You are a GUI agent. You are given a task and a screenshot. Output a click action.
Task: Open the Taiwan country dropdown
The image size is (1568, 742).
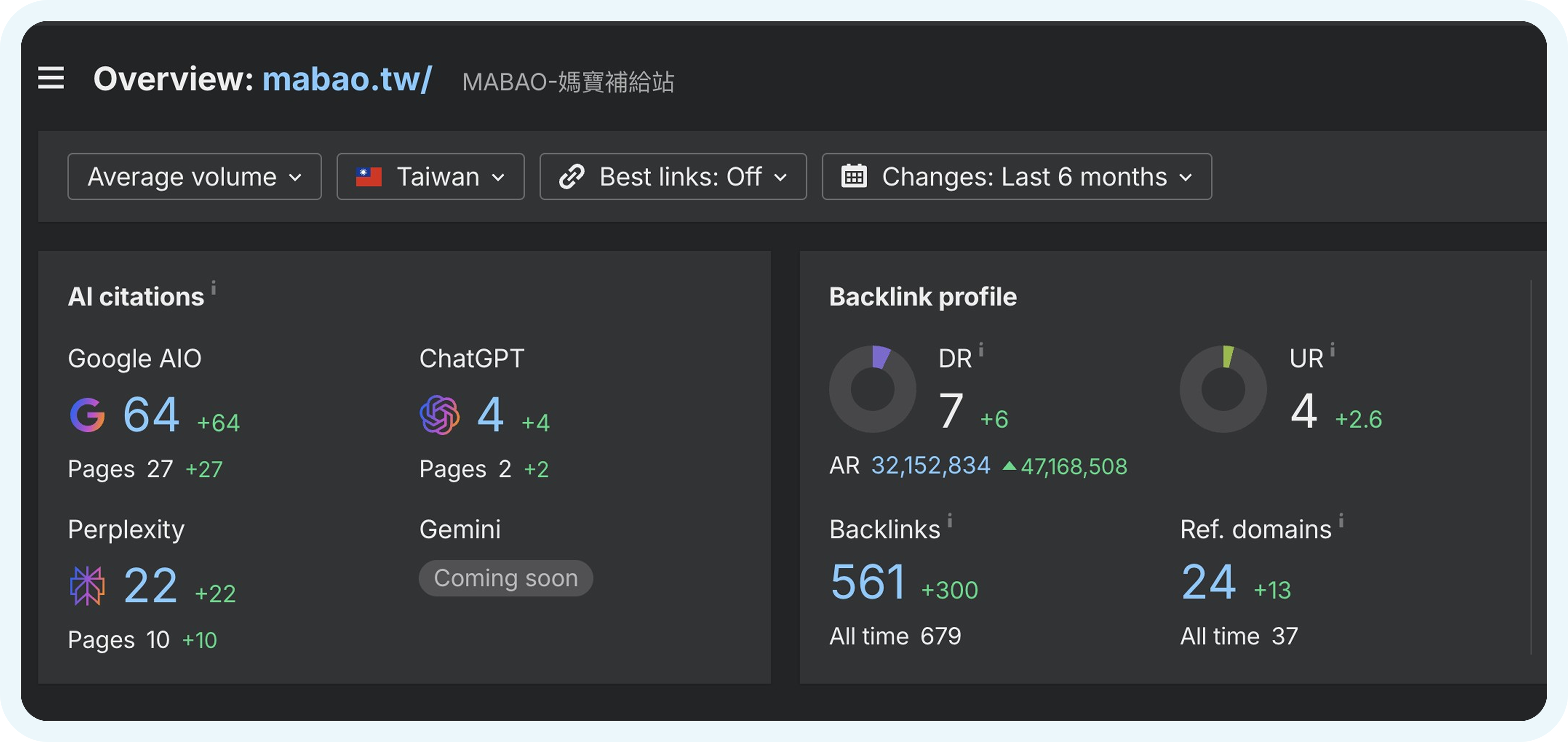pyautogui.click(x=430, y=176)
